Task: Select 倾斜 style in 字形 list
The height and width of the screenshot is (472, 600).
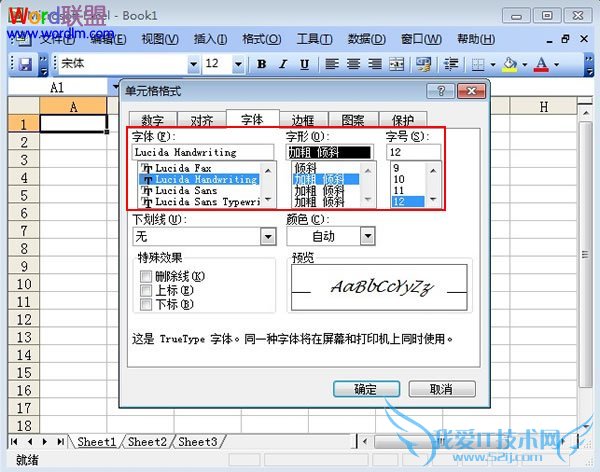Action: tap(326, 168)
